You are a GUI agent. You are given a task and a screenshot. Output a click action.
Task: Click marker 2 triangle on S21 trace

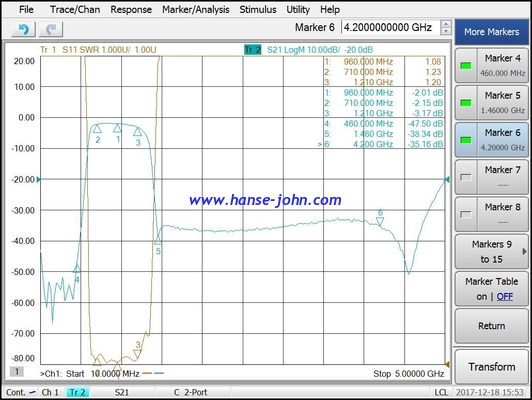[97, 129]
